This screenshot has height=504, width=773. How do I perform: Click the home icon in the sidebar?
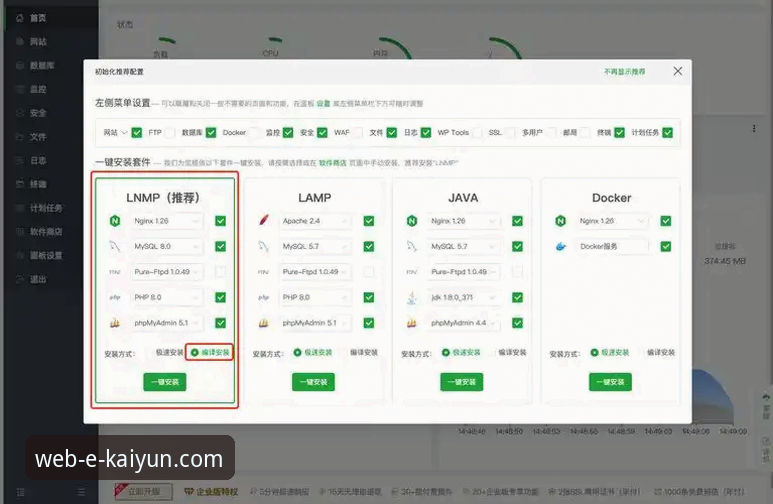(x=20, y=18)
